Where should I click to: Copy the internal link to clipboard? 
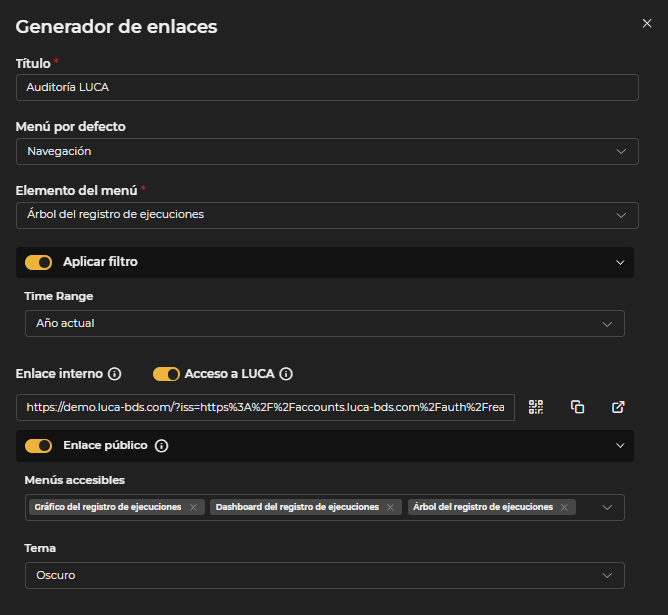(x=577, y=407)
